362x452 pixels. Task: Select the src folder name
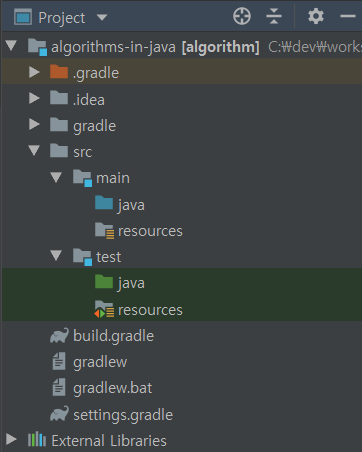click(82, 152)
